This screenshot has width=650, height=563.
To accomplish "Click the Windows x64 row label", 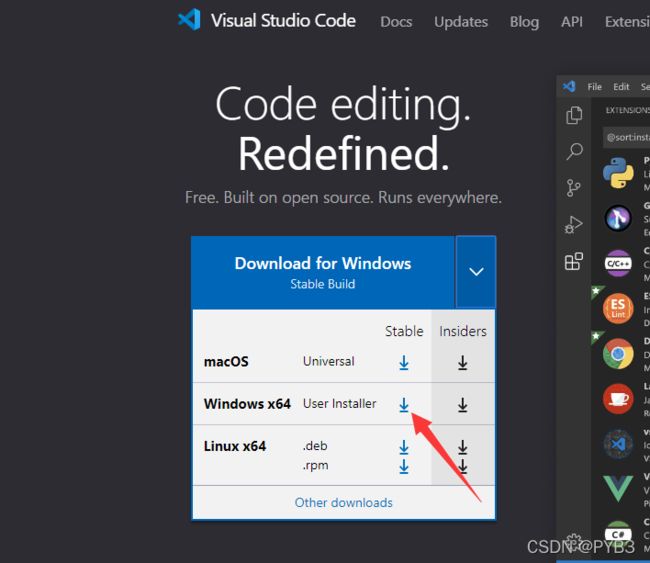I will 247,404.
